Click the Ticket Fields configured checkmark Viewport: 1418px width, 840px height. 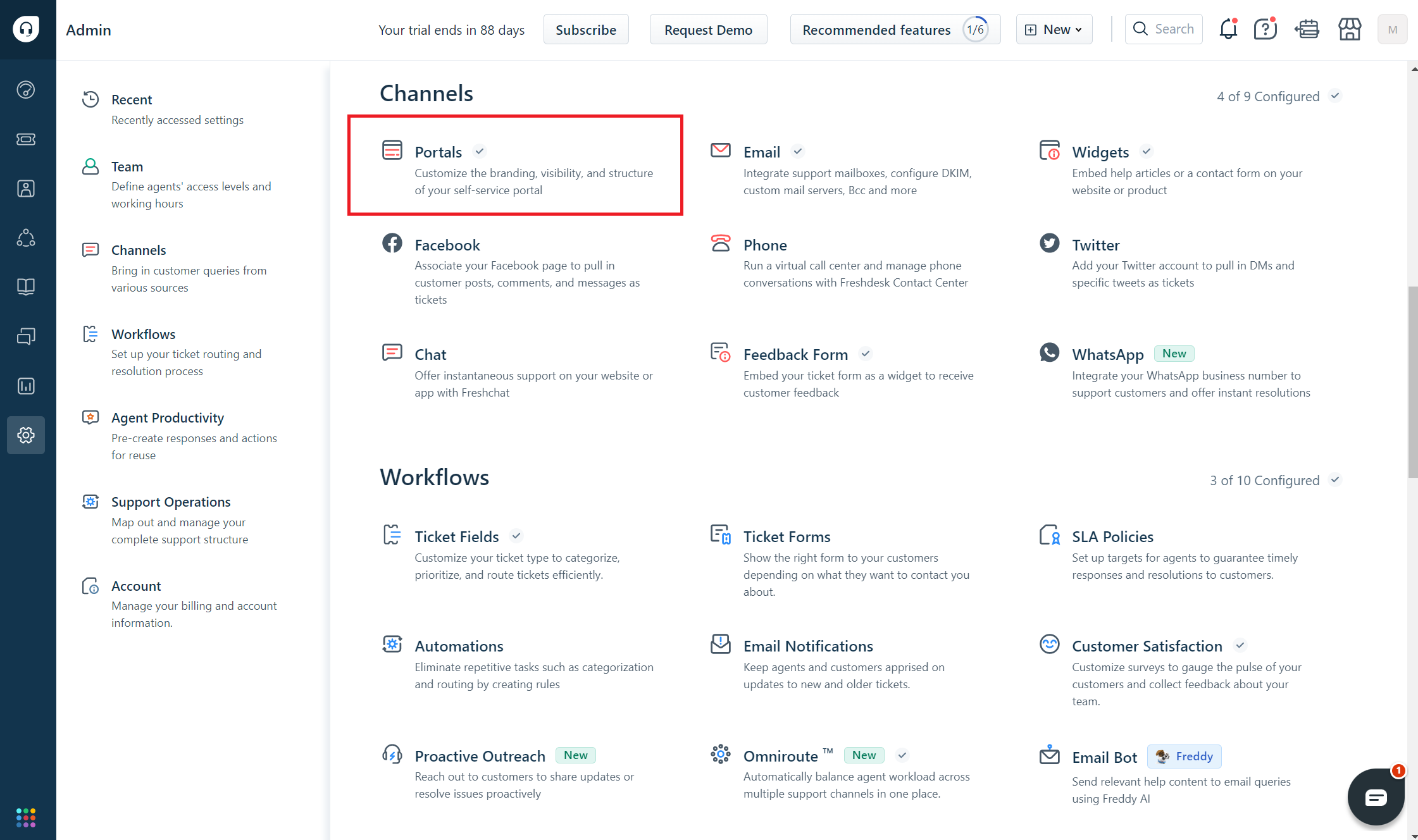[516, 536]
